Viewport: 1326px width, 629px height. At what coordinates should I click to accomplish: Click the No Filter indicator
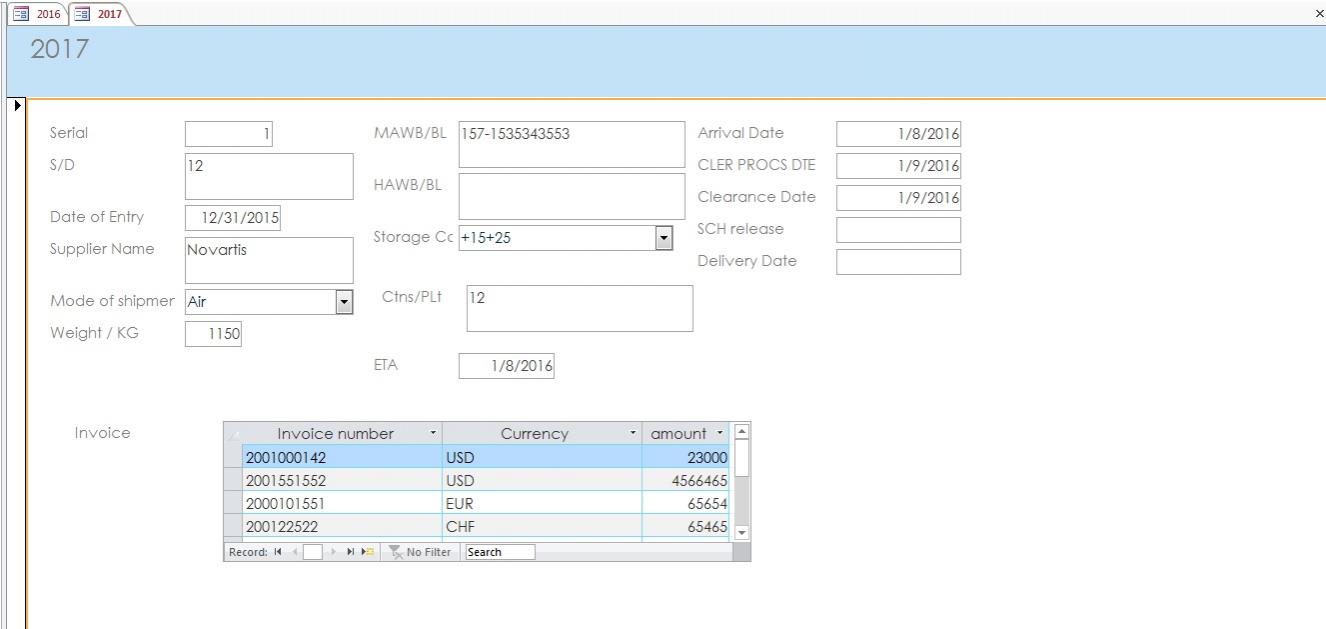click(420, 552)
